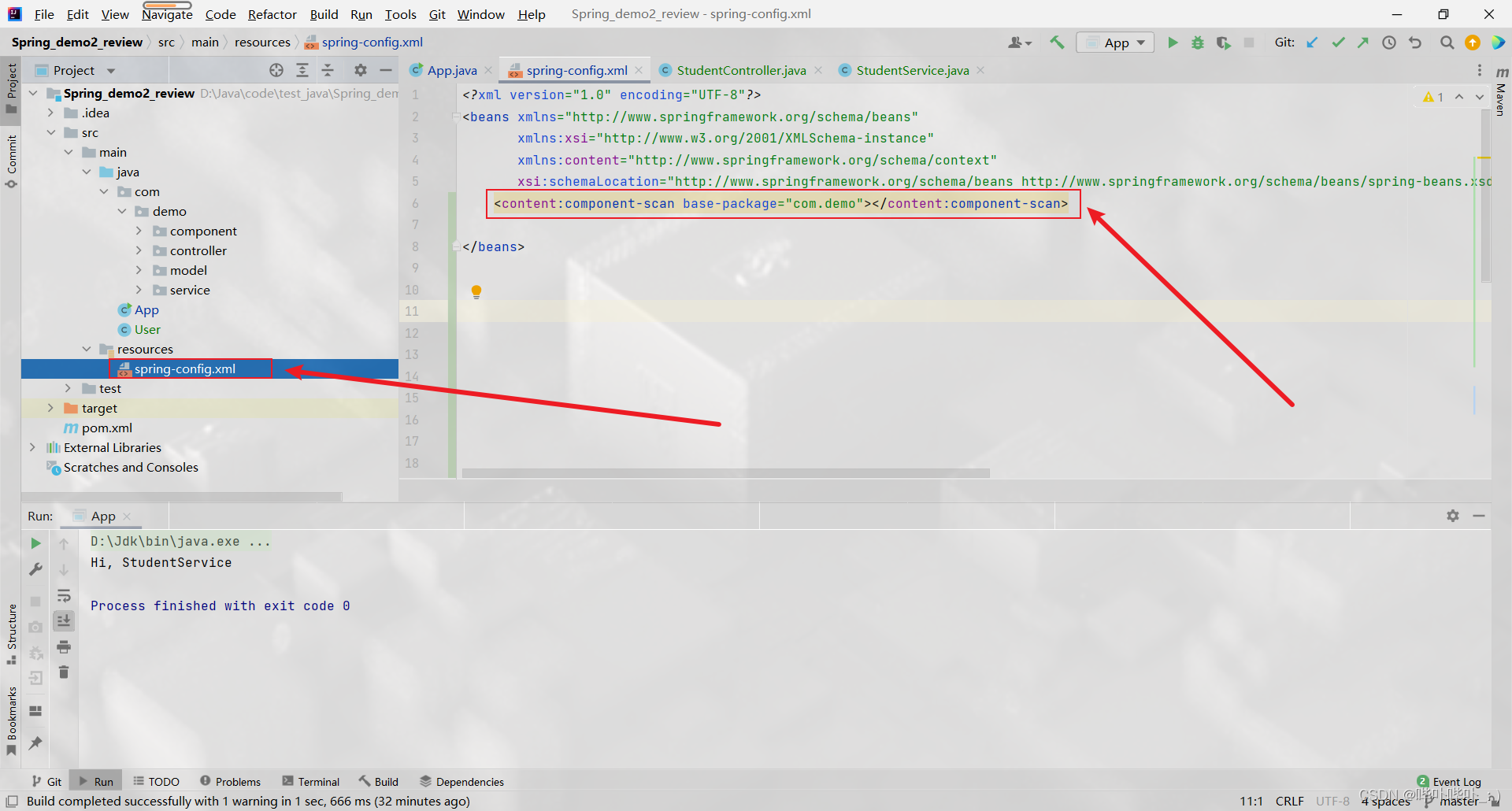Run the App configuration with green play button

click(1172, 43)
